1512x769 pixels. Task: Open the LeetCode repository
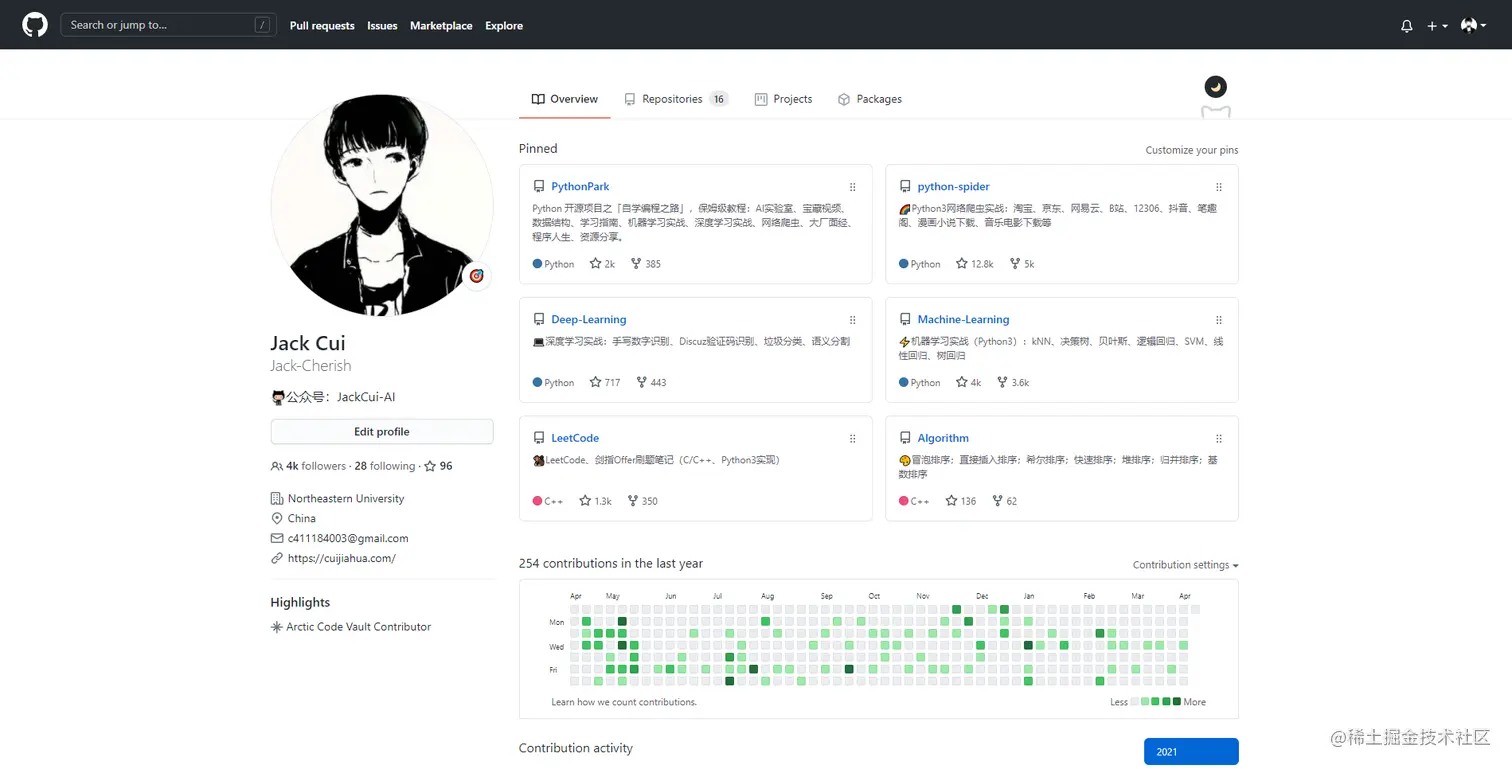point(575,438)
